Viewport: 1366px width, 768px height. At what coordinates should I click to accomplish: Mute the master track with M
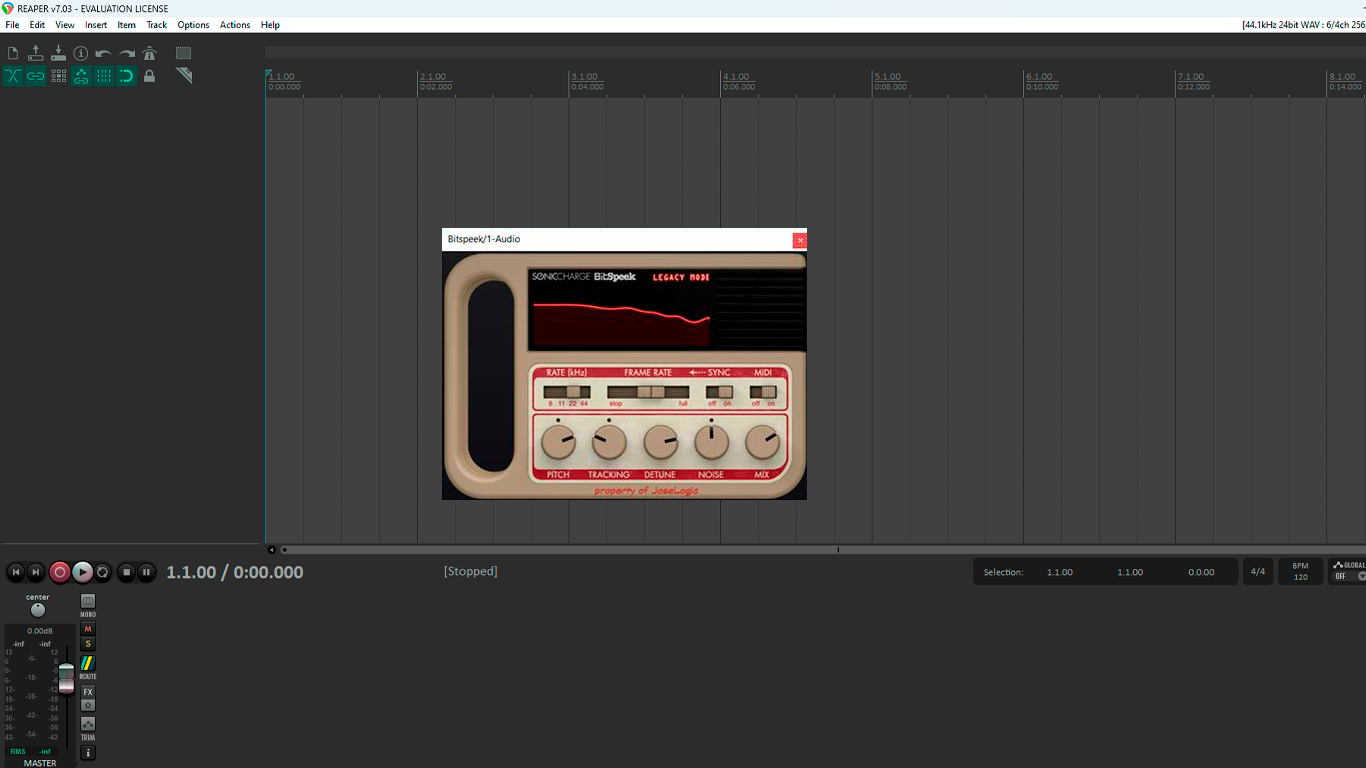tap(88, 629)
